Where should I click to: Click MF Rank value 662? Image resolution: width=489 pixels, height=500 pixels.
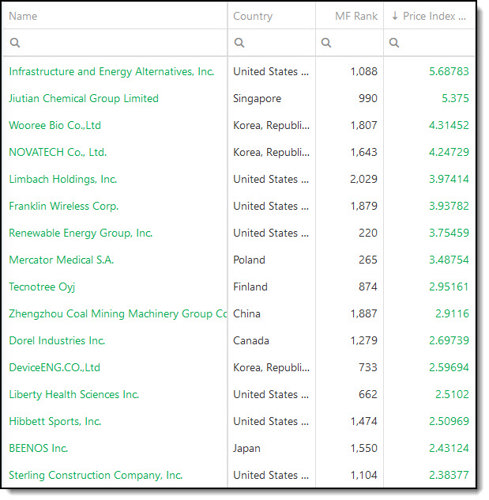click(368, 394)
